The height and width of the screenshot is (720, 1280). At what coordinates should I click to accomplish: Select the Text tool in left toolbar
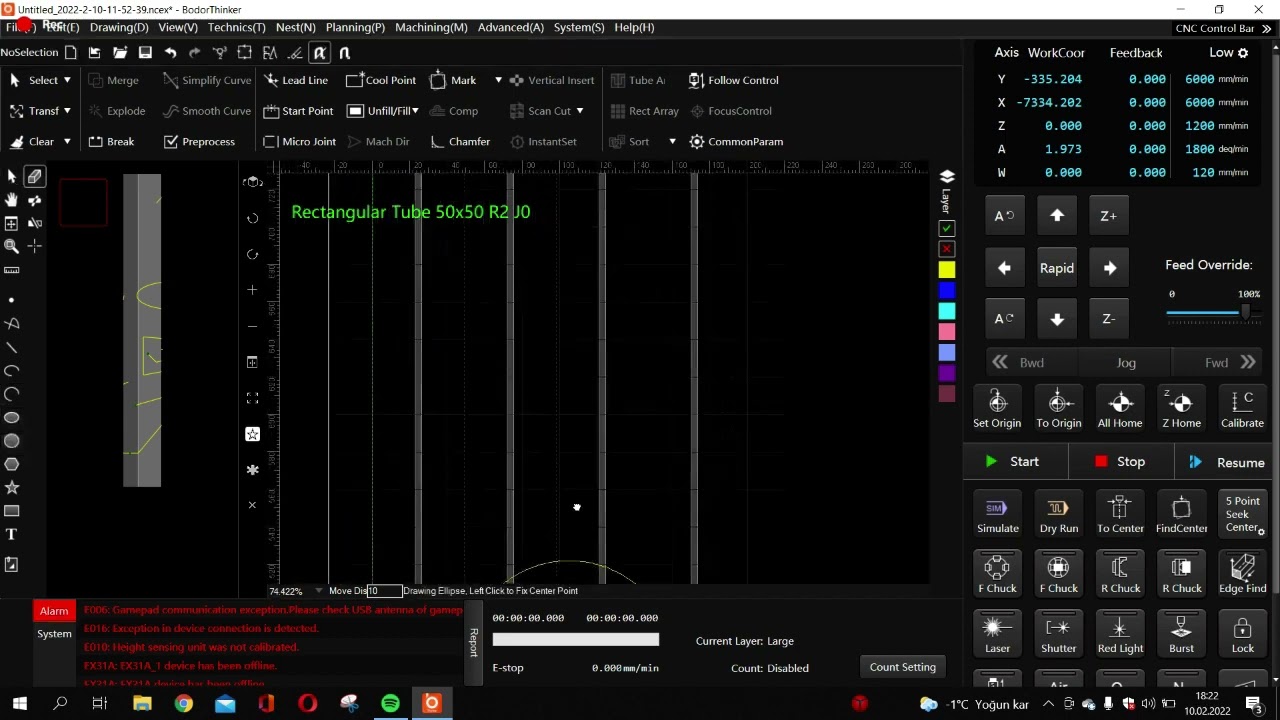click(12, 535)
